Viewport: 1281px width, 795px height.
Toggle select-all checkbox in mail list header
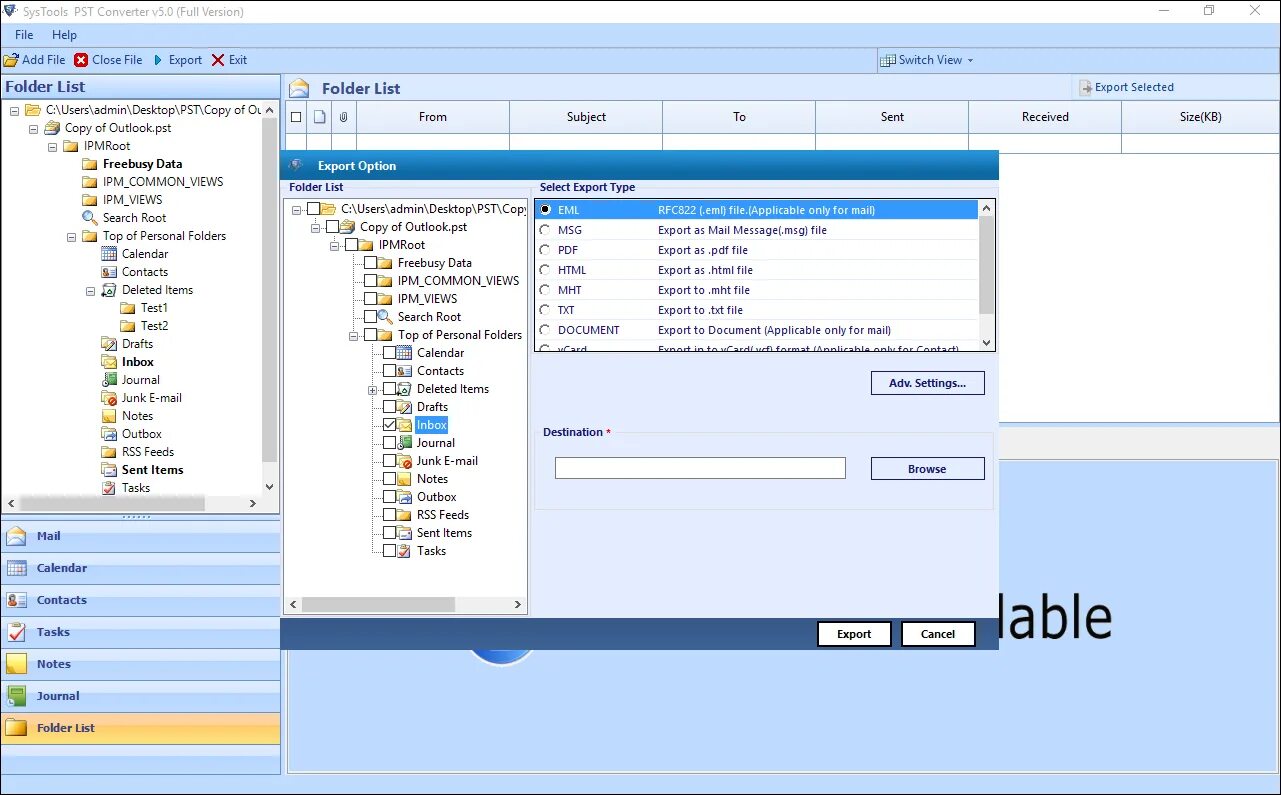tap(296, 117)
